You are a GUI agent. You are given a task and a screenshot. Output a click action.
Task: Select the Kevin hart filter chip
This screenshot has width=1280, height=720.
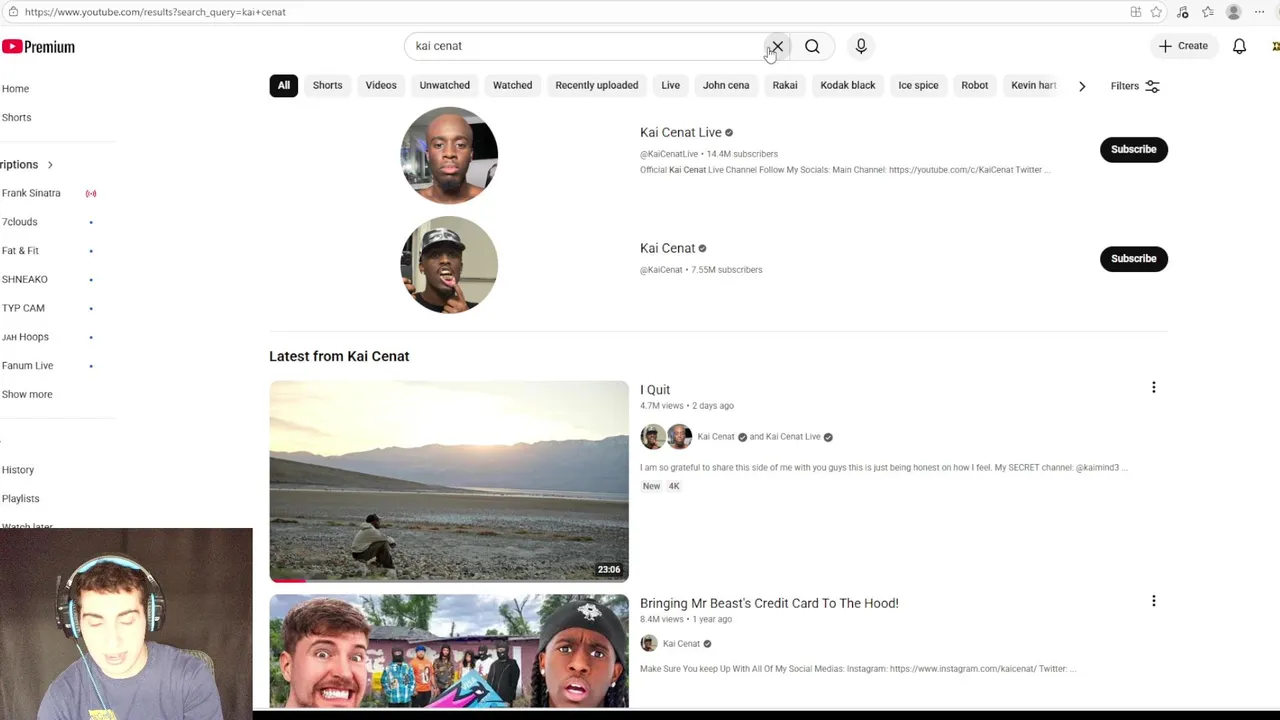1034,85
